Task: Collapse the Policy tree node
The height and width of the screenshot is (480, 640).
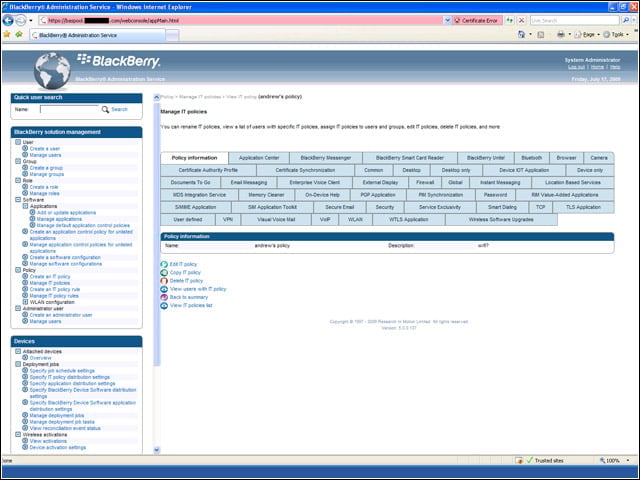Action: tap(18, 270)
